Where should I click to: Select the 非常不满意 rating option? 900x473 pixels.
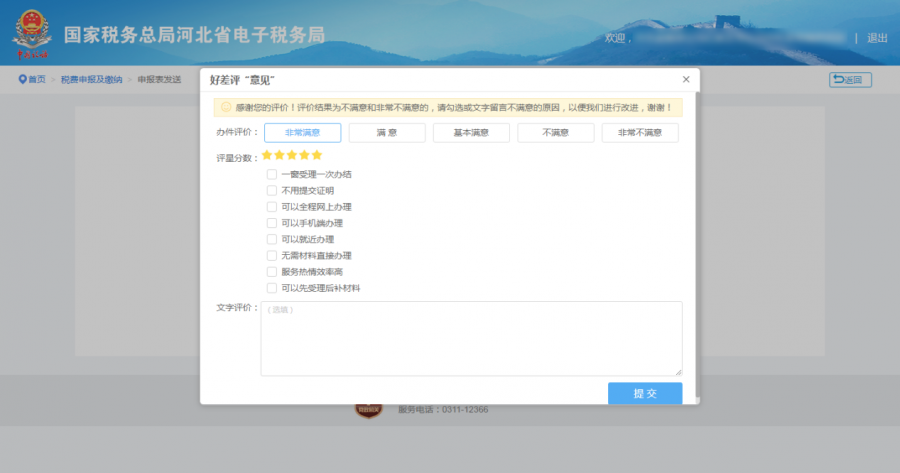640,132
